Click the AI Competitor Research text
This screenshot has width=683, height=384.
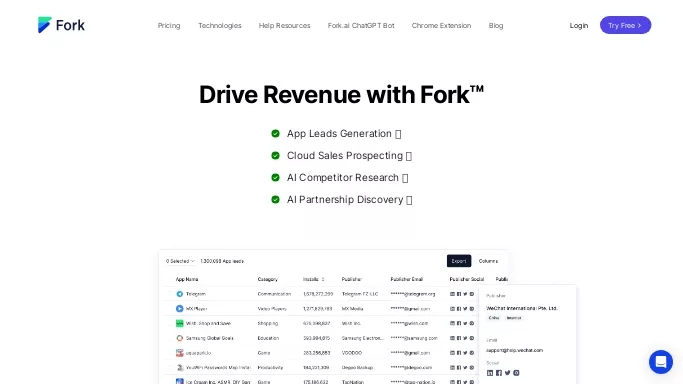pos(342,178)
